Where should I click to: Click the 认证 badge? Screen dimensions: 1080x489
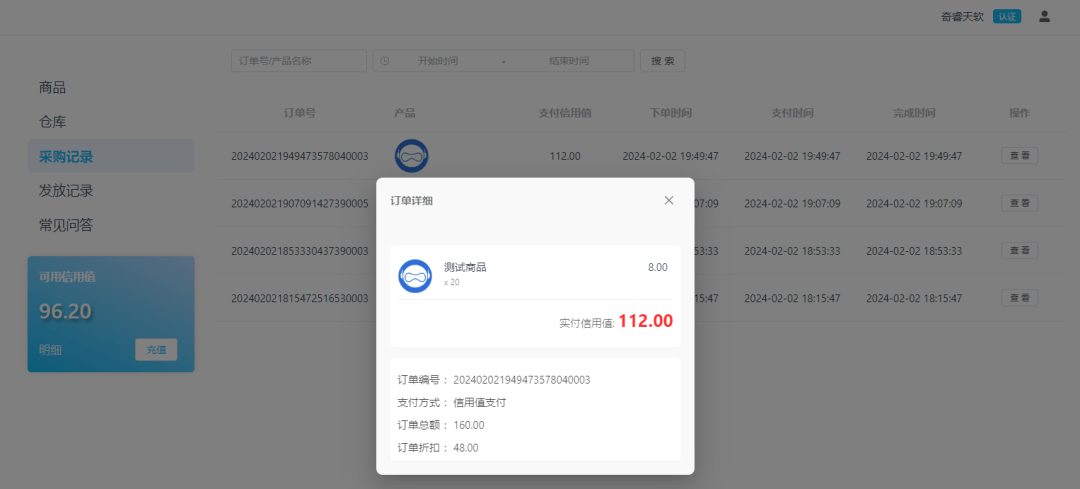(1006, 16)
